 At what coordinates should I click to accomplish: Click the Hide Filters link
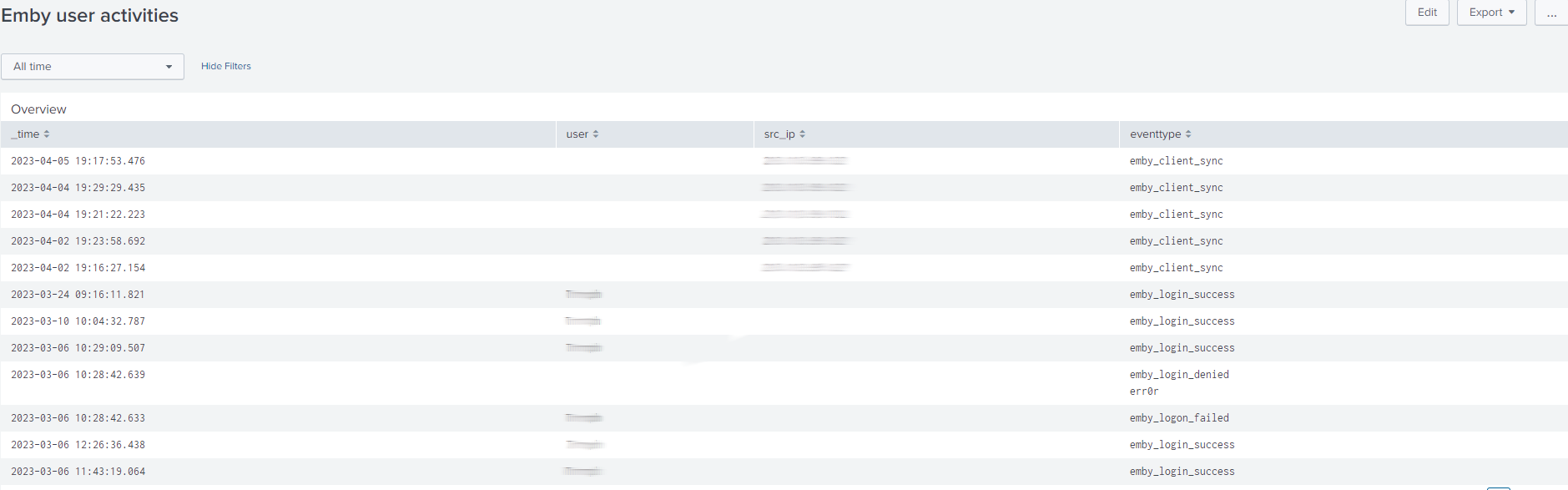coord(225,66)
